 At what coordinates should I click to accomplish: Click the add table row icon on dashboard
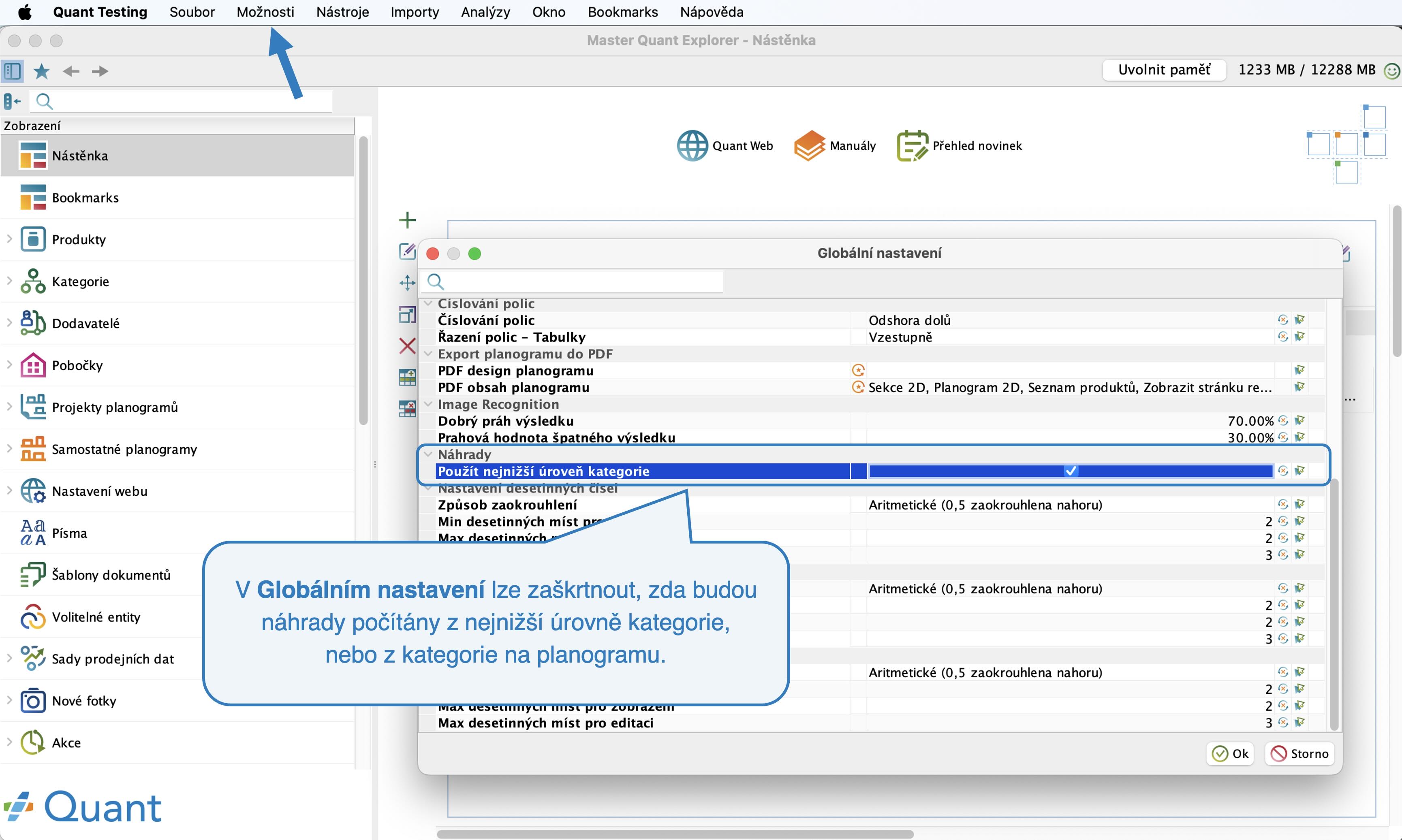pos(407,377)
